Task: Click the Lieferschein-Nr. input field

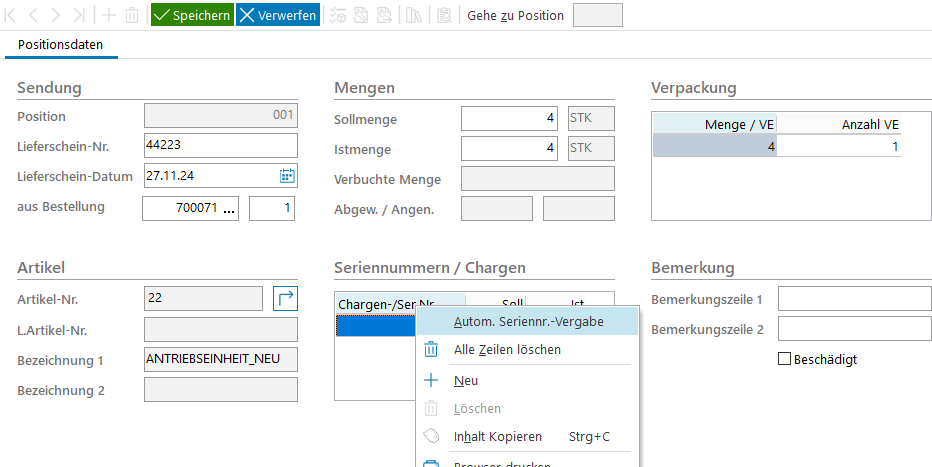Action: pyautogui.click(x=221, y=145)
